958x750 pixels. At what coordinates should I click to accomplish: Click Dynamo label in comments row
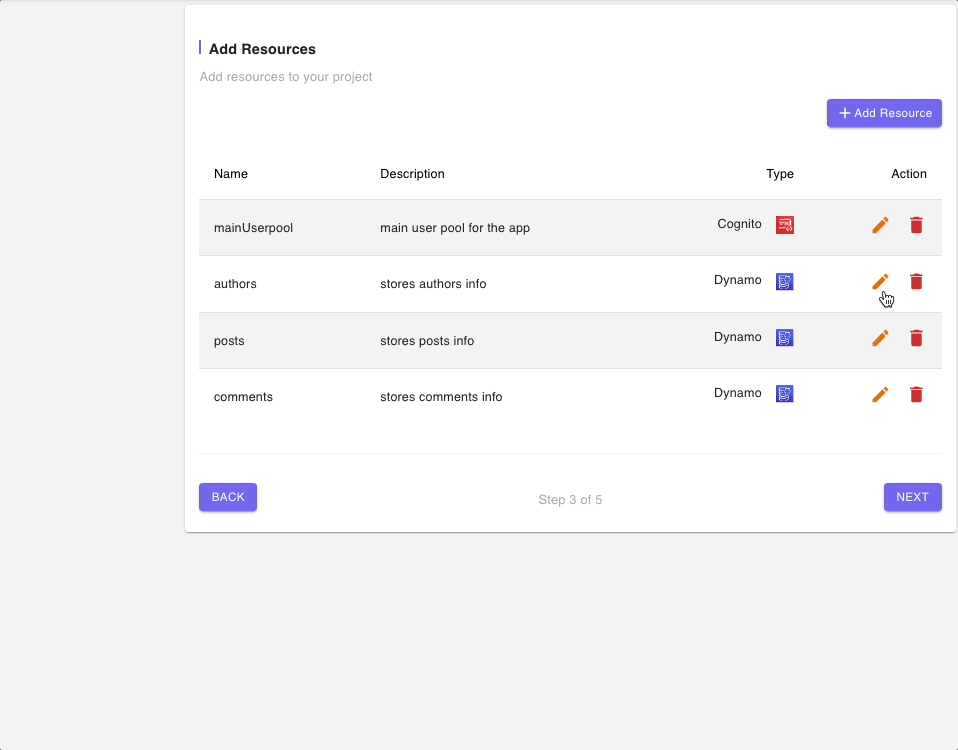pyautogui.click(x=737, y=393)
